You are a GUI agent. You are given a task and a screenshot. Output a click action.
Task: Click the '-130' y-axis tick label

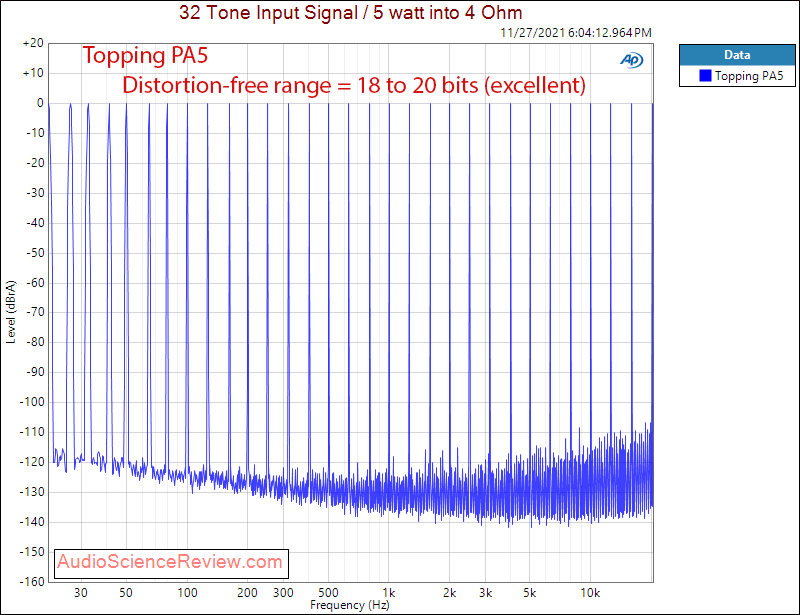[32, 492]
